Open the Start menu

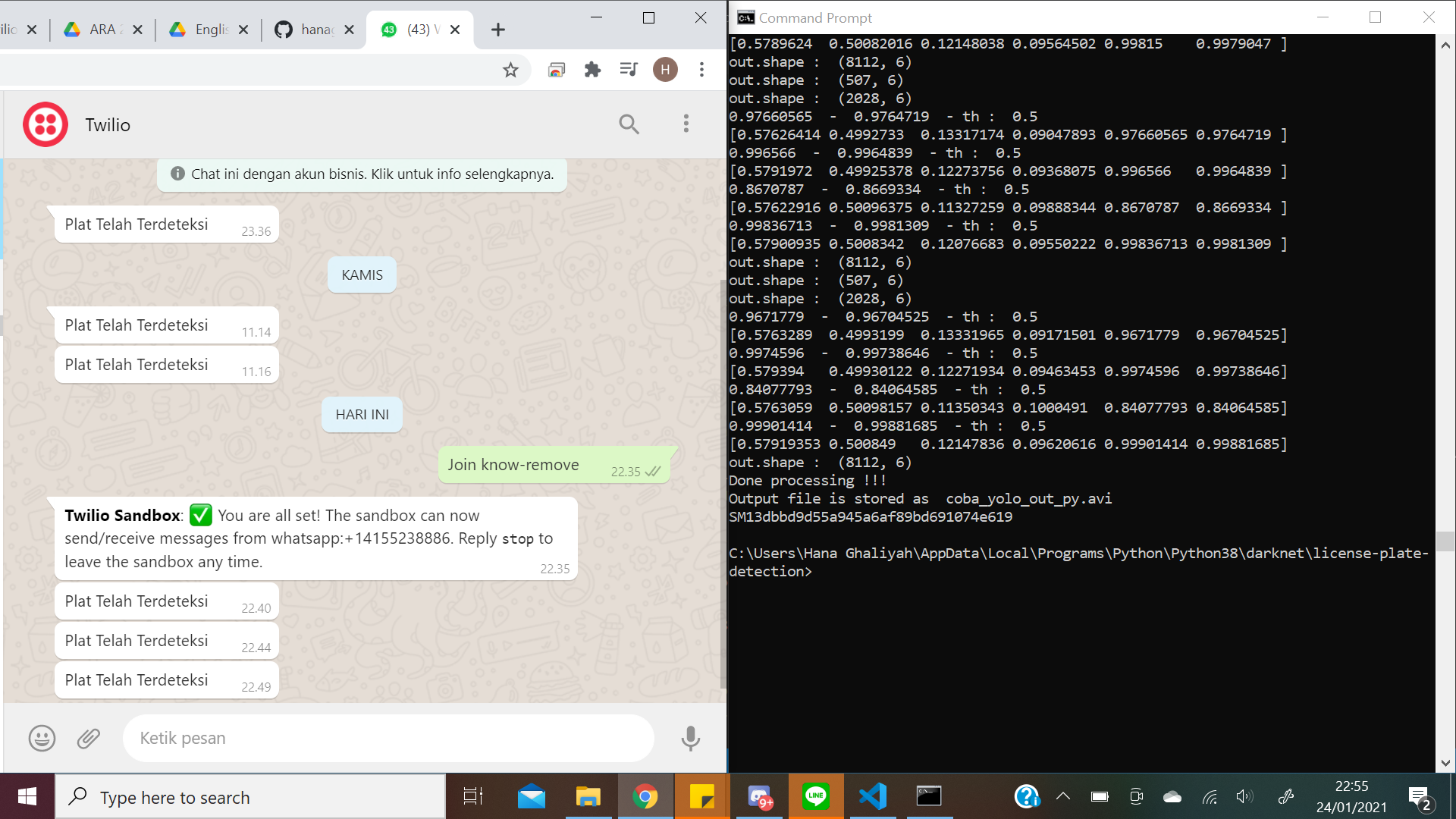click(27, 796)
